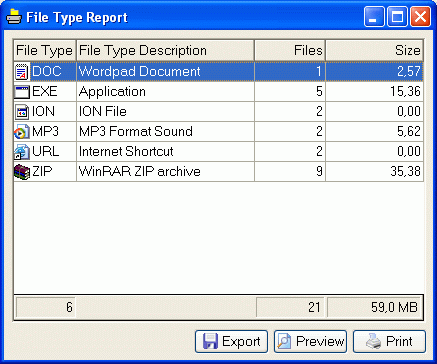This screenshot has height=364, width=437.
Task: Click the printer icon in title bar
Action: coord(14,17)
